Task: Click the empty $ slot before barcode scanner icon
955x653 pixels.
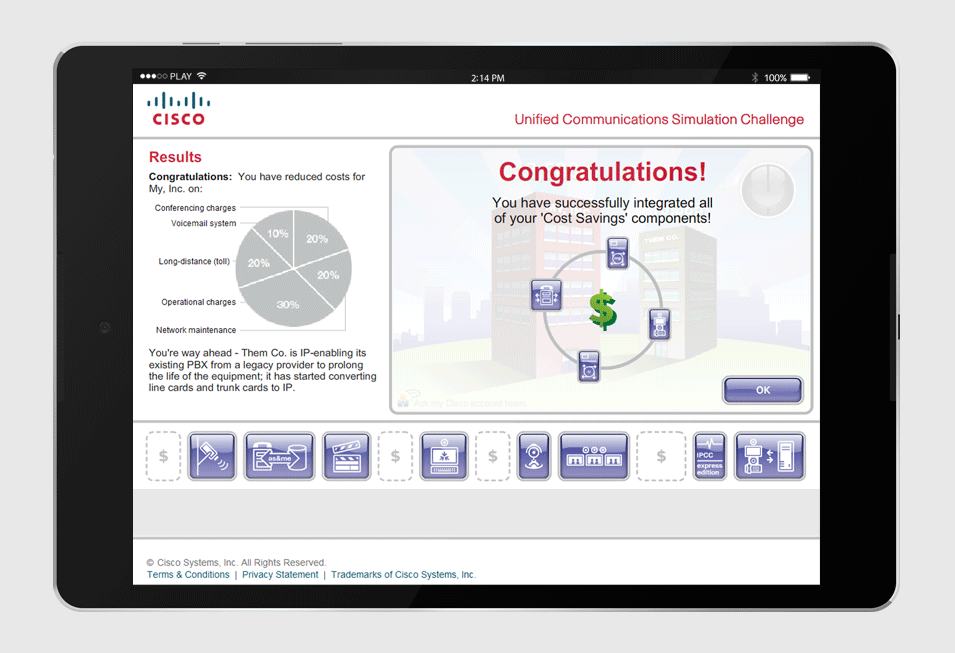Action: 163,456
